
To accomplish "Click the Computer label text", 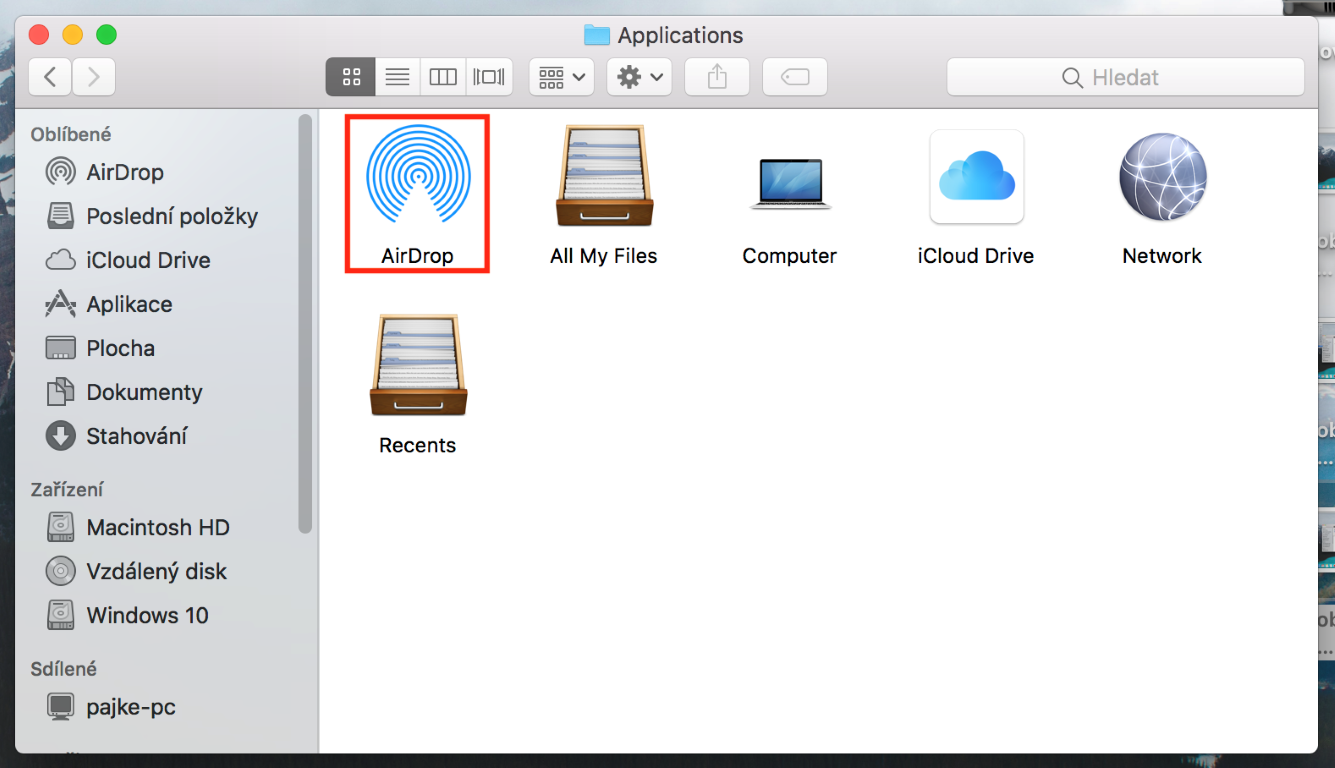I will coord(790,256).
